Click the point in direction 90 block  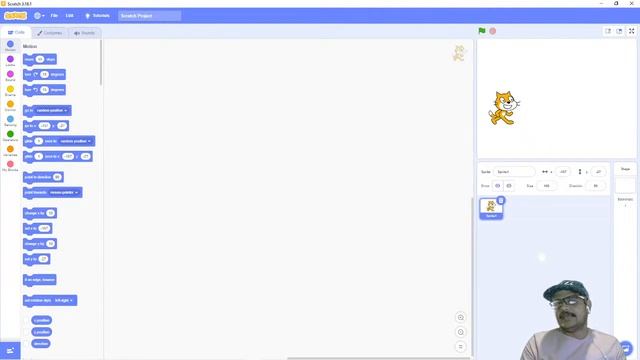(43, 177)
